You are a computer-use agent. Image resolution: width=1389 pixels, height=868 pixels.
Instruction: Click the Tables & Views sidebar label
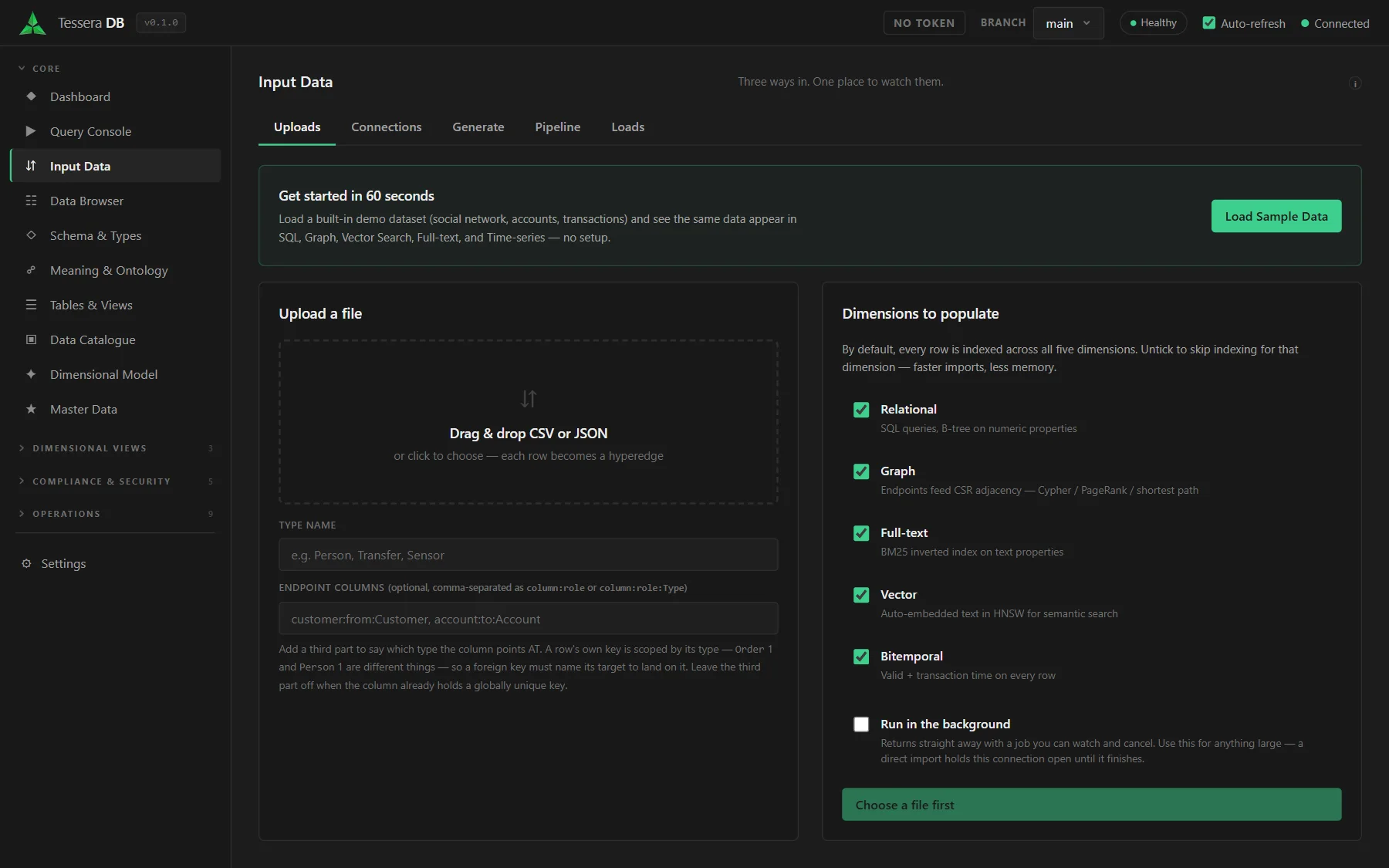(91, 305)
